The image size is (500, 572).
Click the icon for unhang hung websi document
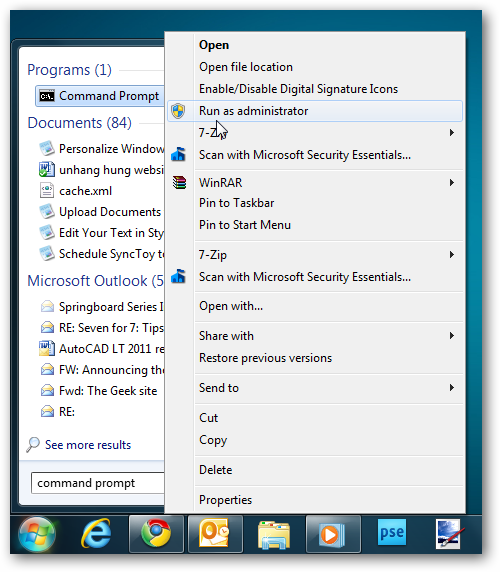coord(47,170)
